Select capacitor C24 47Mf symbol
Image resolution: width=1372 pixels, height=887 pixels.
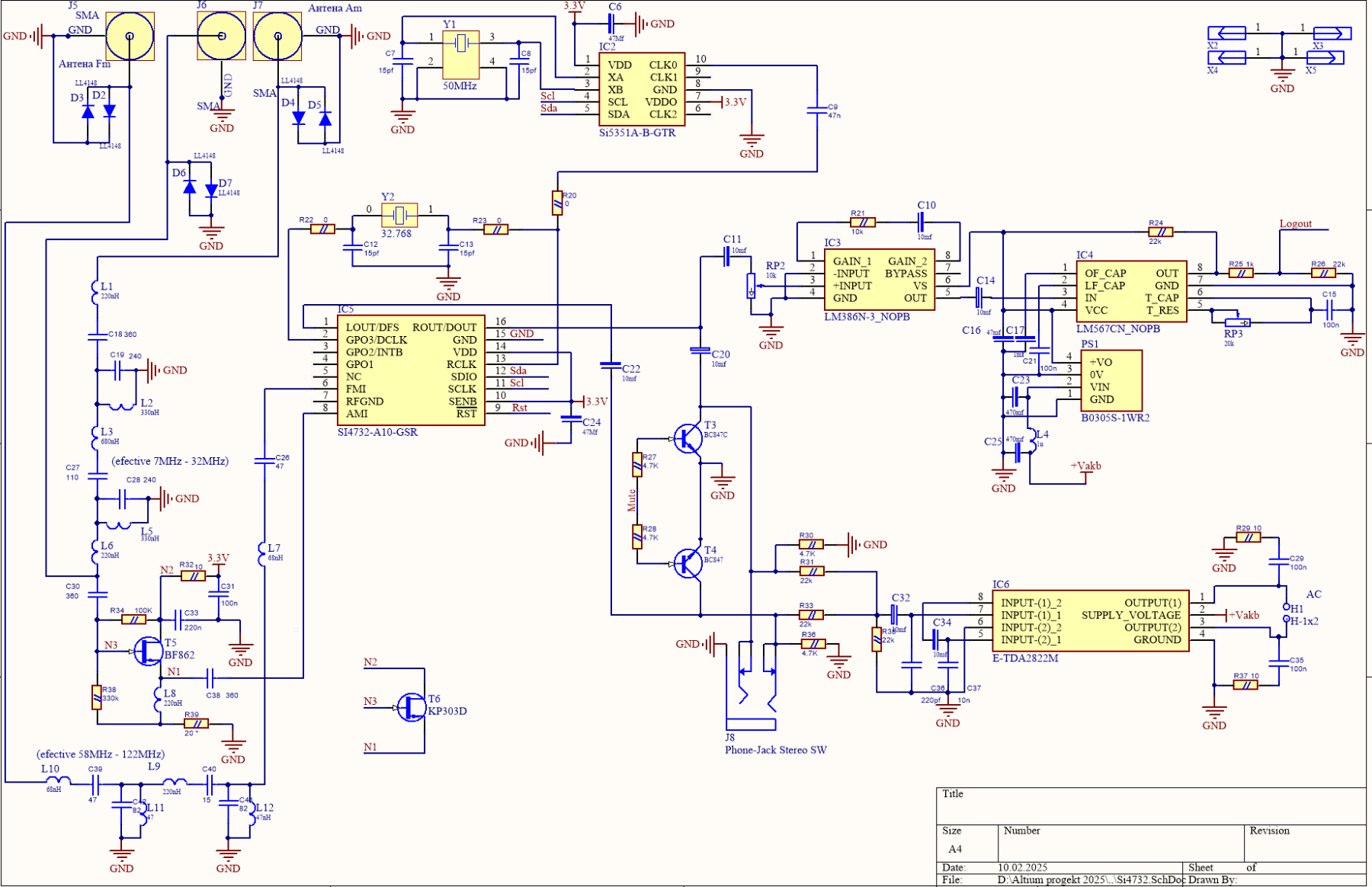pyautogui.click(x=570, y=418)
